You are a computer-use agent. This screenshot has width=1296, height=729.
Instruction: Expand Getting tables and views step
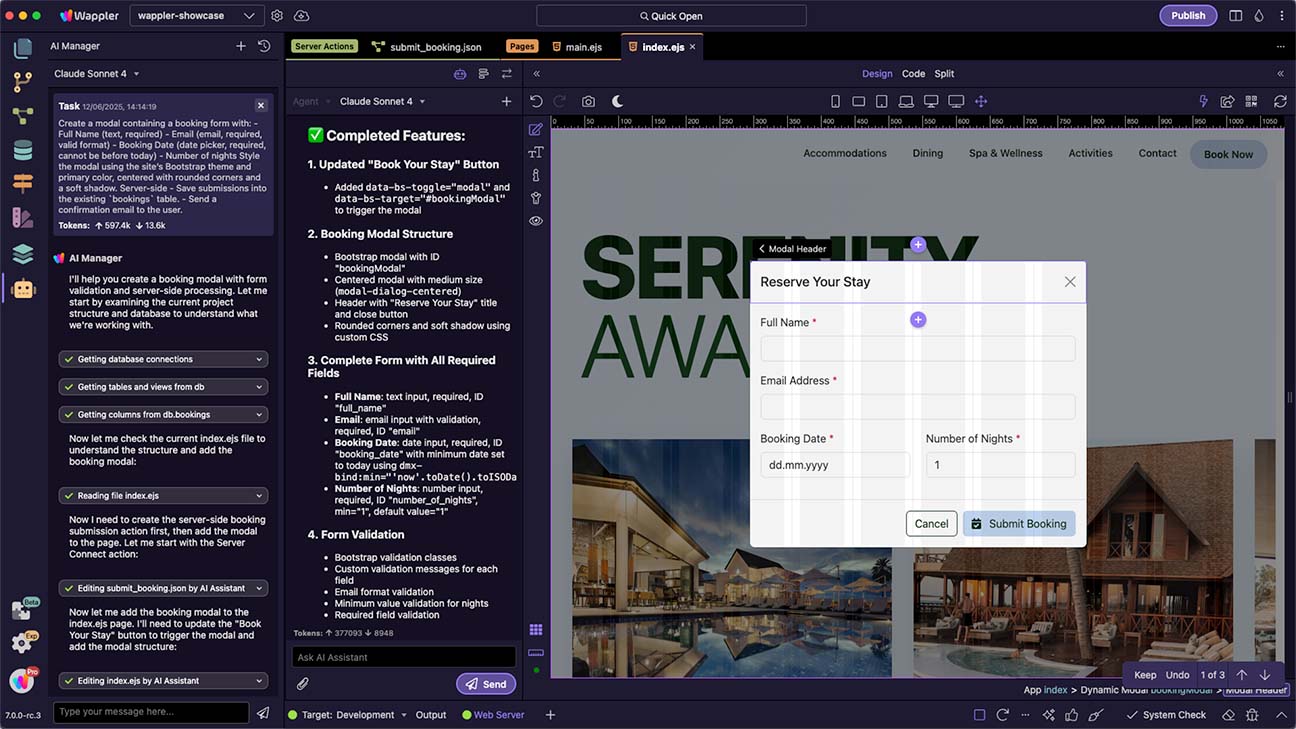(x=164, y=387)
